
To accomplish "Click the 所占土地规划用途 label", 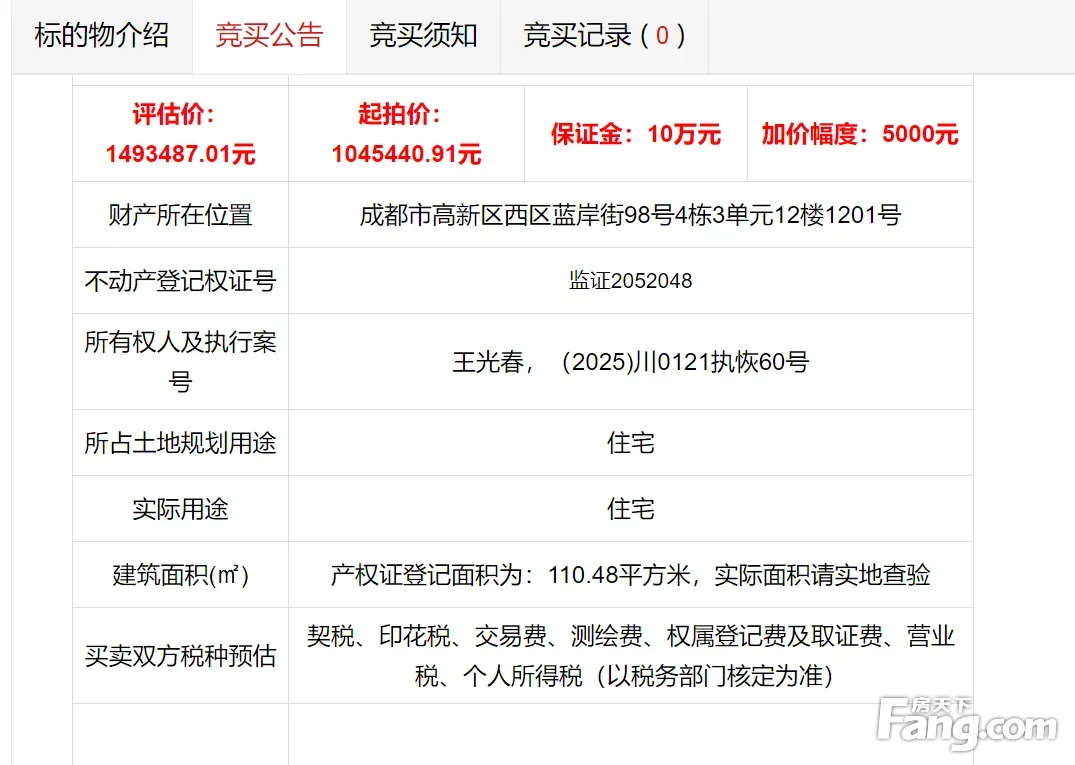I will pos(180,443).
